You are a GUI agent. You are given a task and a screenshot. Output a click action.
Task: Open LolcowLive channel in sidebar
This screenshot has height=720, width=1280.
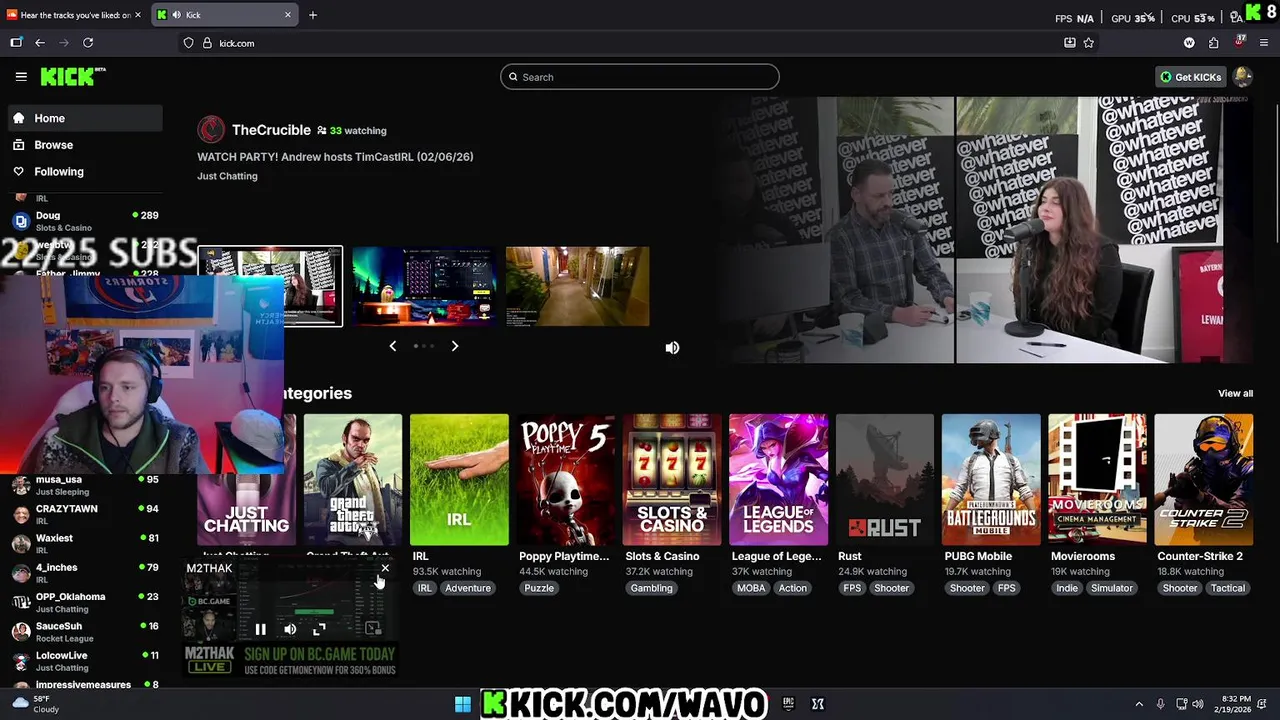(85, 661)
